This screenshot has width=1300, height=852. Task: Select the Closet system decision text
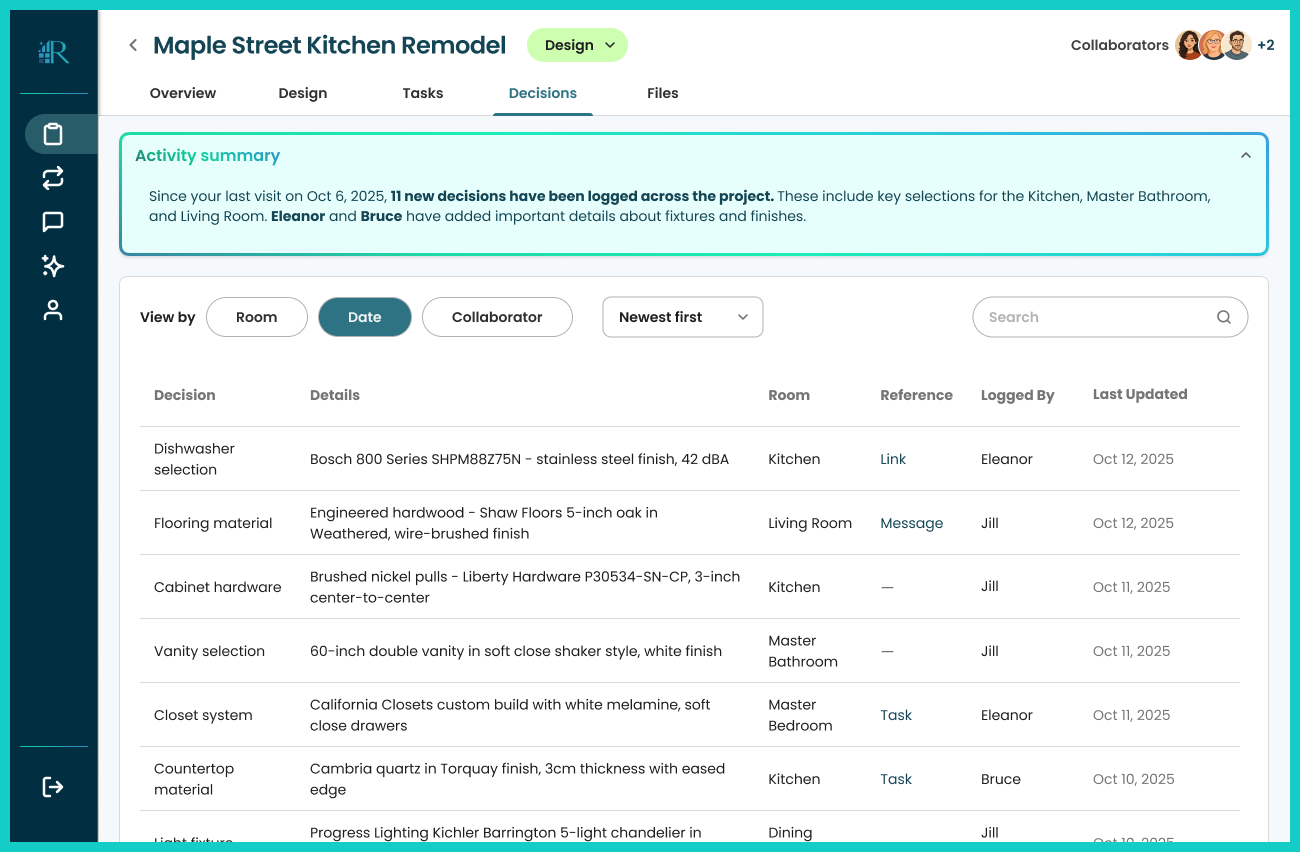tap(203, 715)
